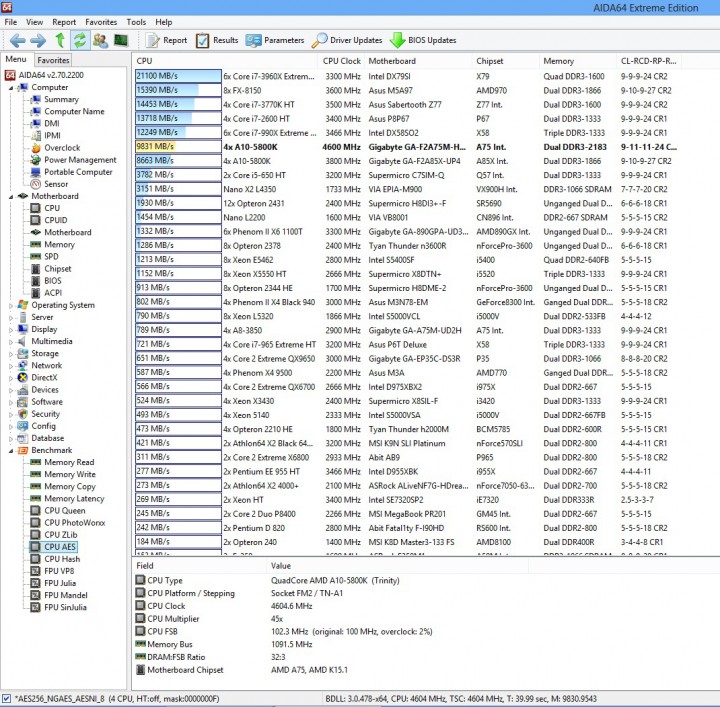Open the Help menu
Viewport: 720px width, 707px height.
[x=163, y=22]
